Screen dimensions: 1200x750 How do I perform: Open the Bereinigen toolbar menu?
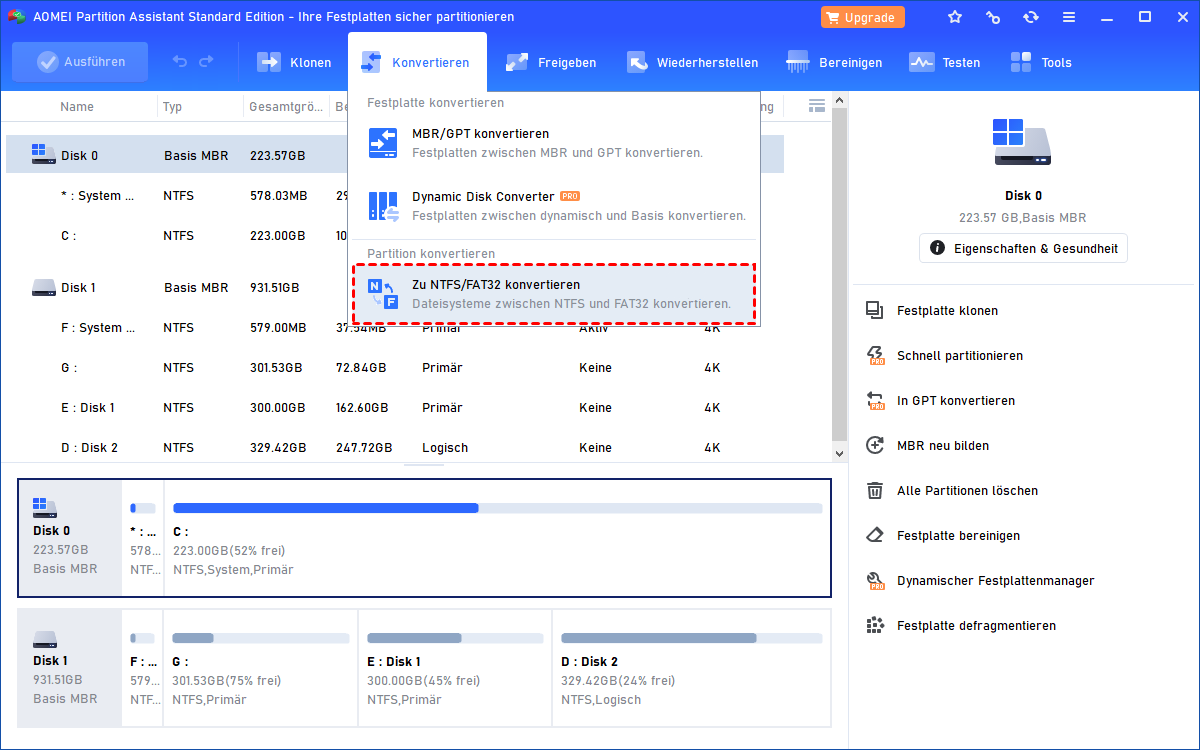tap(835, 62)
